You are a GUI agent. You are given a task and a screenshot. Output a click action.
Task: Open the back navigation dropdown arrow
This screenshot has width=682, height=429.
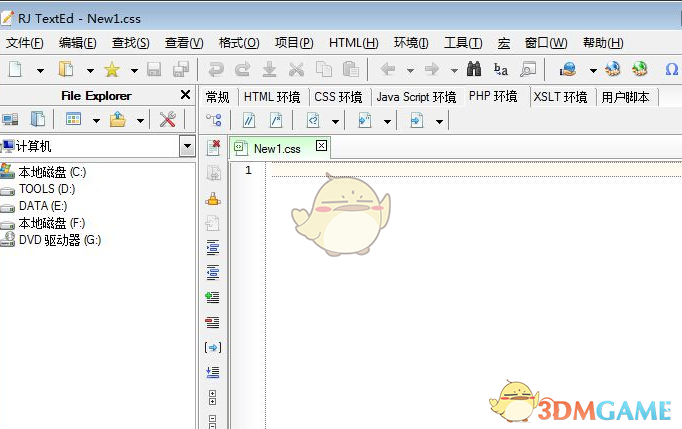pos(410,70)
